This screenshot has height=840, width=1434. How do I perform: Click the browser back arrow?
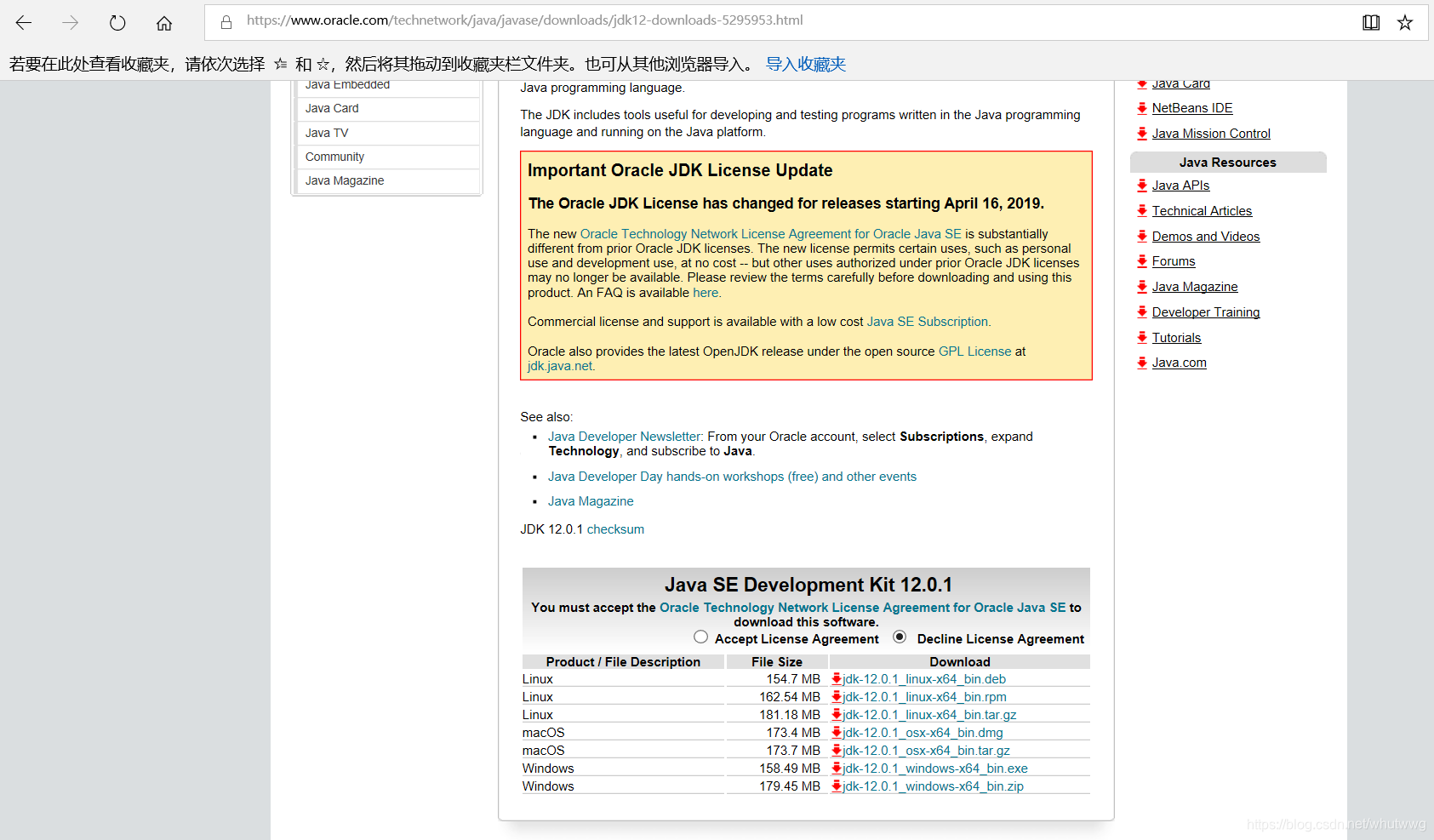(x=24, y=23)
